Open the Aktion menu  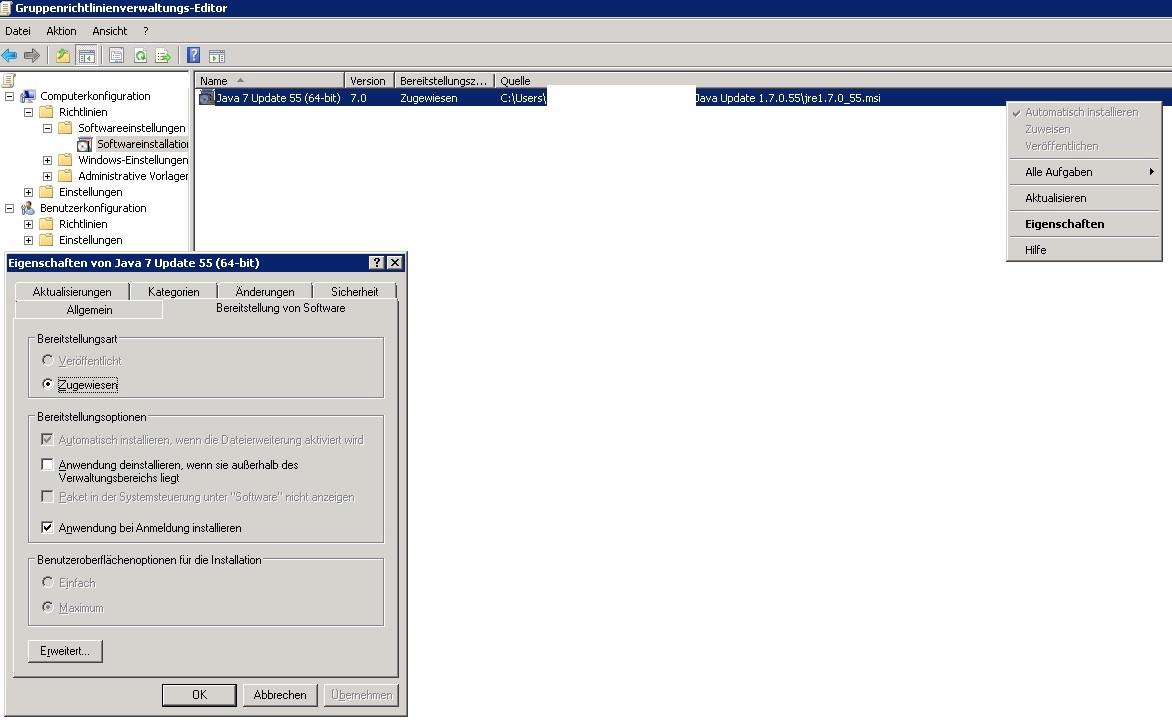pyautogui.click(x=61, y=31)
